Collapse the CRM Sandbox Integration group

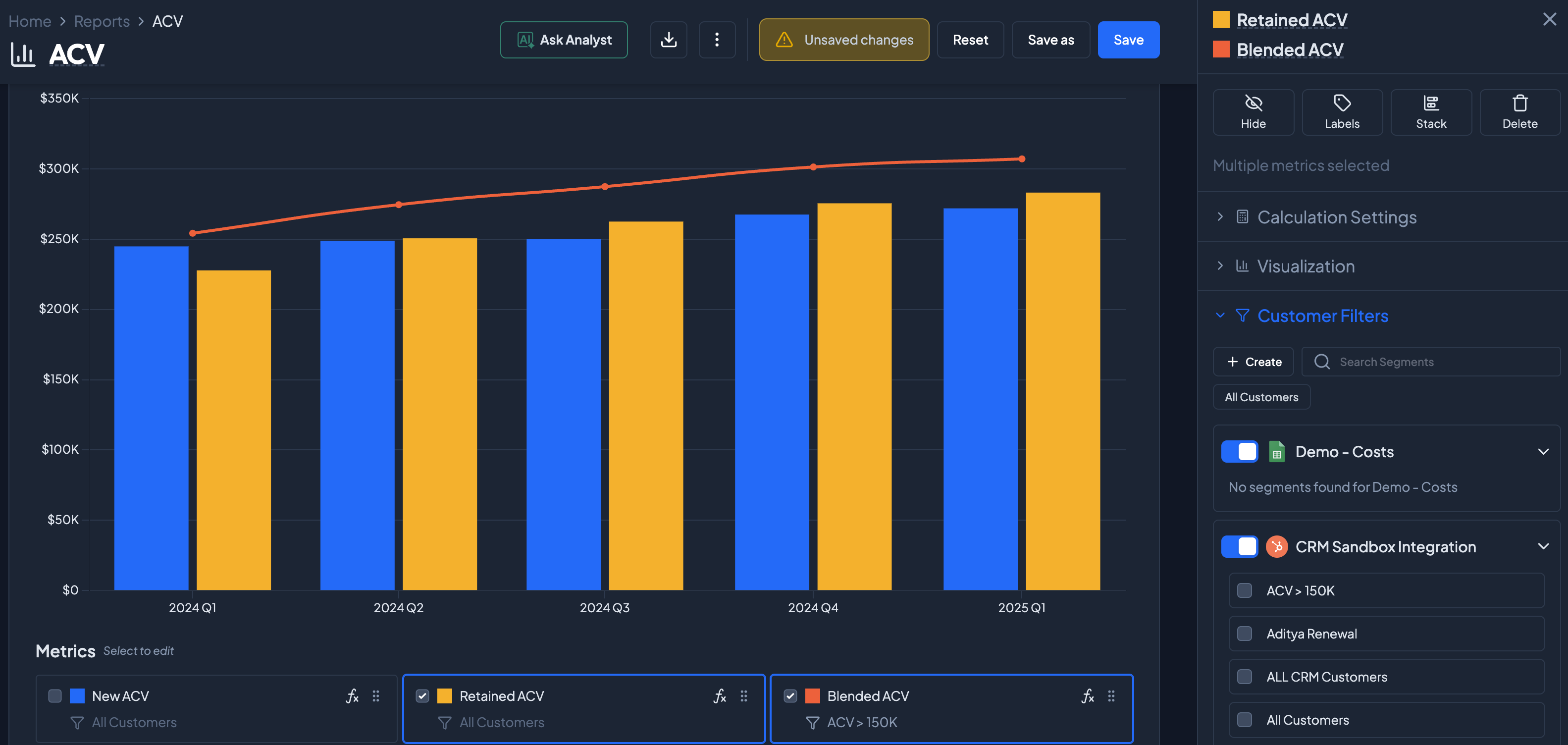click(1543, 546)
